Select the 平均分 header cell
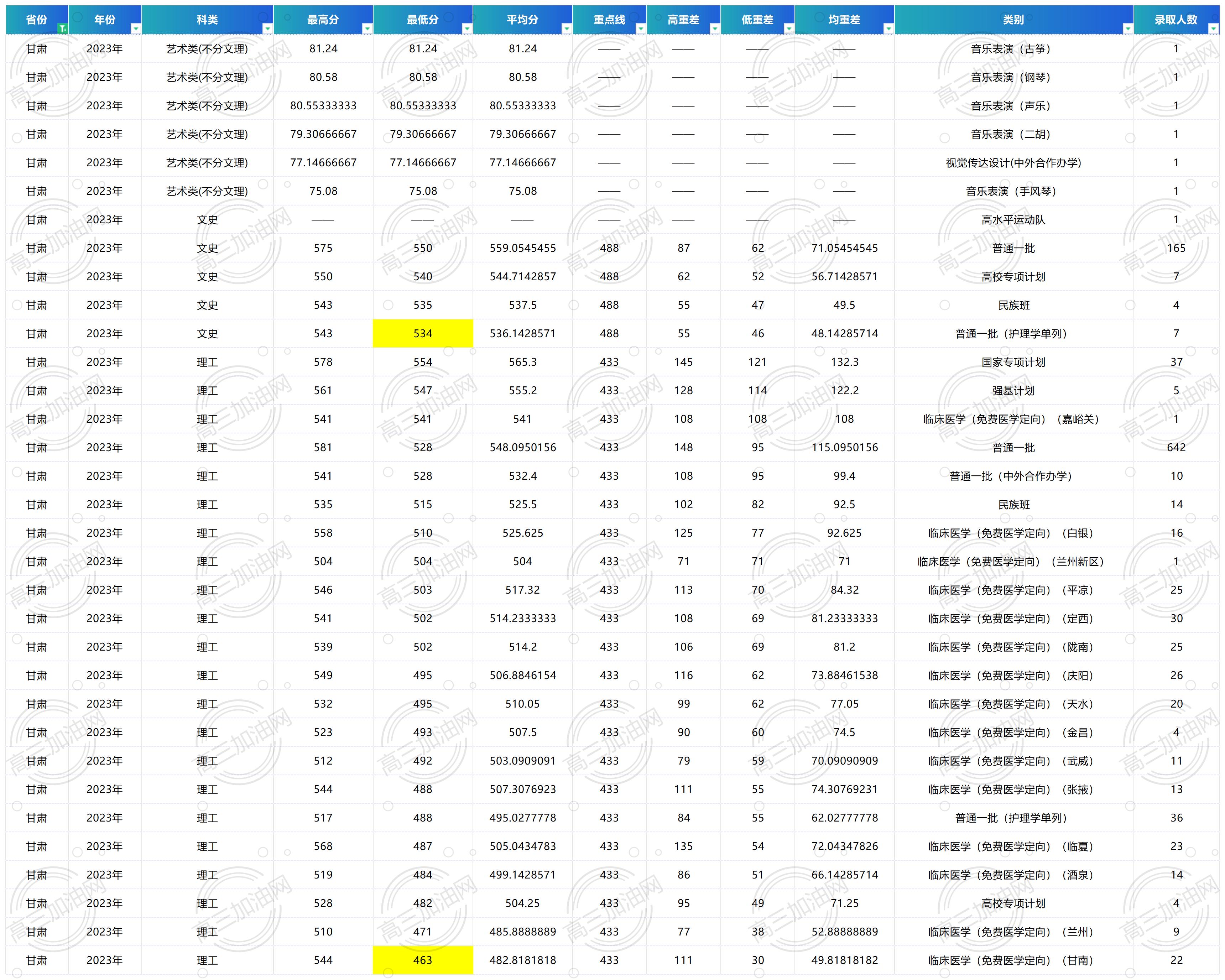This screenshot has height=980, width=1225. [523, 20]
